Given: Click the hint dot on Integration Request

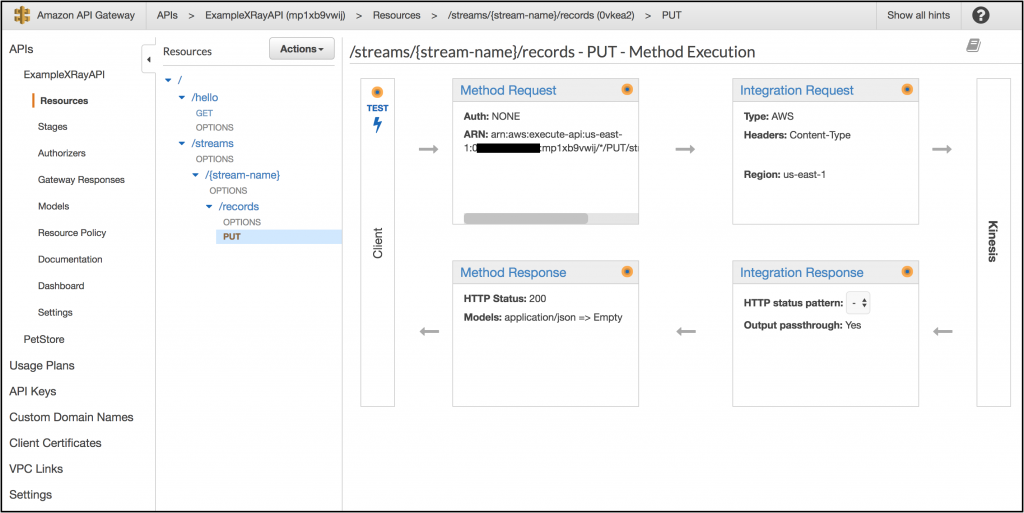Looking at the screenshot, I should [906, 89].
